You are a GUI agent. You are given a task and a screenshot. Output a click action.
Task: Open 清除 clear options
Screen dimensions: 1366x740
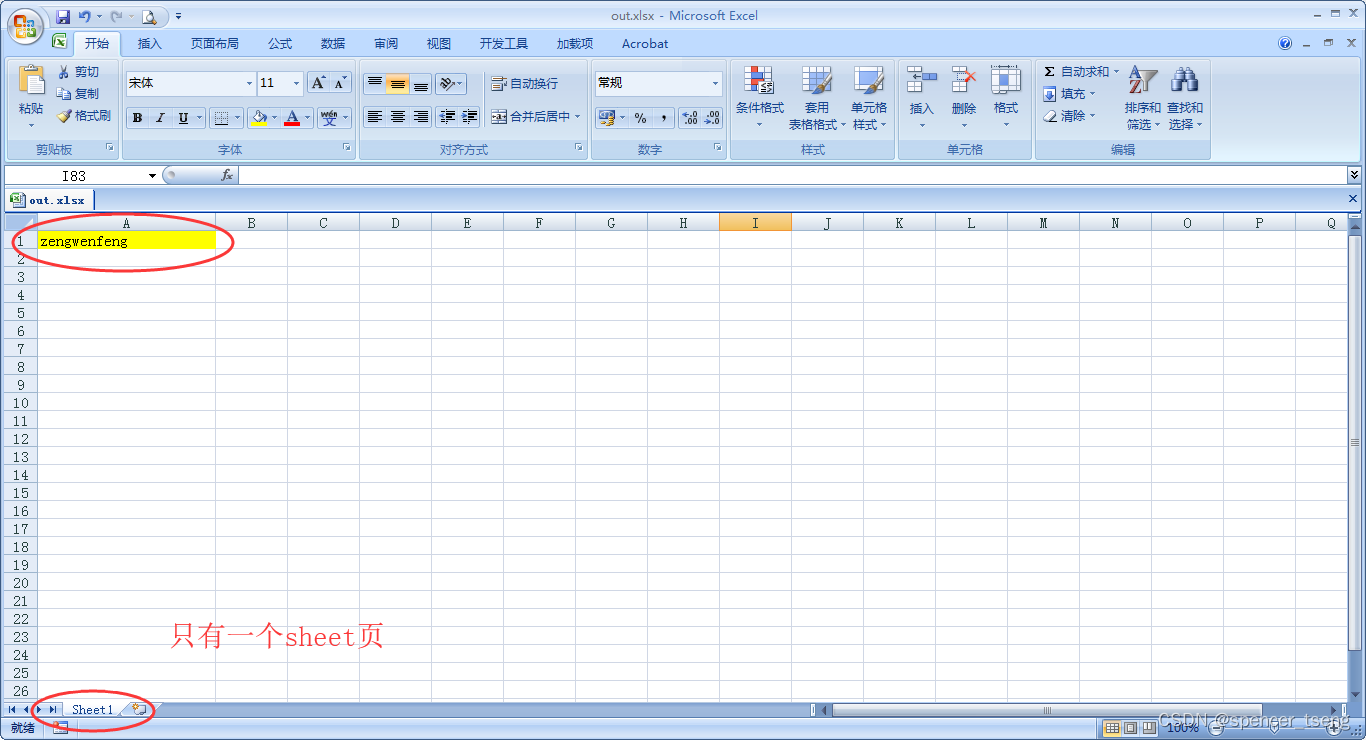coord(1069,116)
